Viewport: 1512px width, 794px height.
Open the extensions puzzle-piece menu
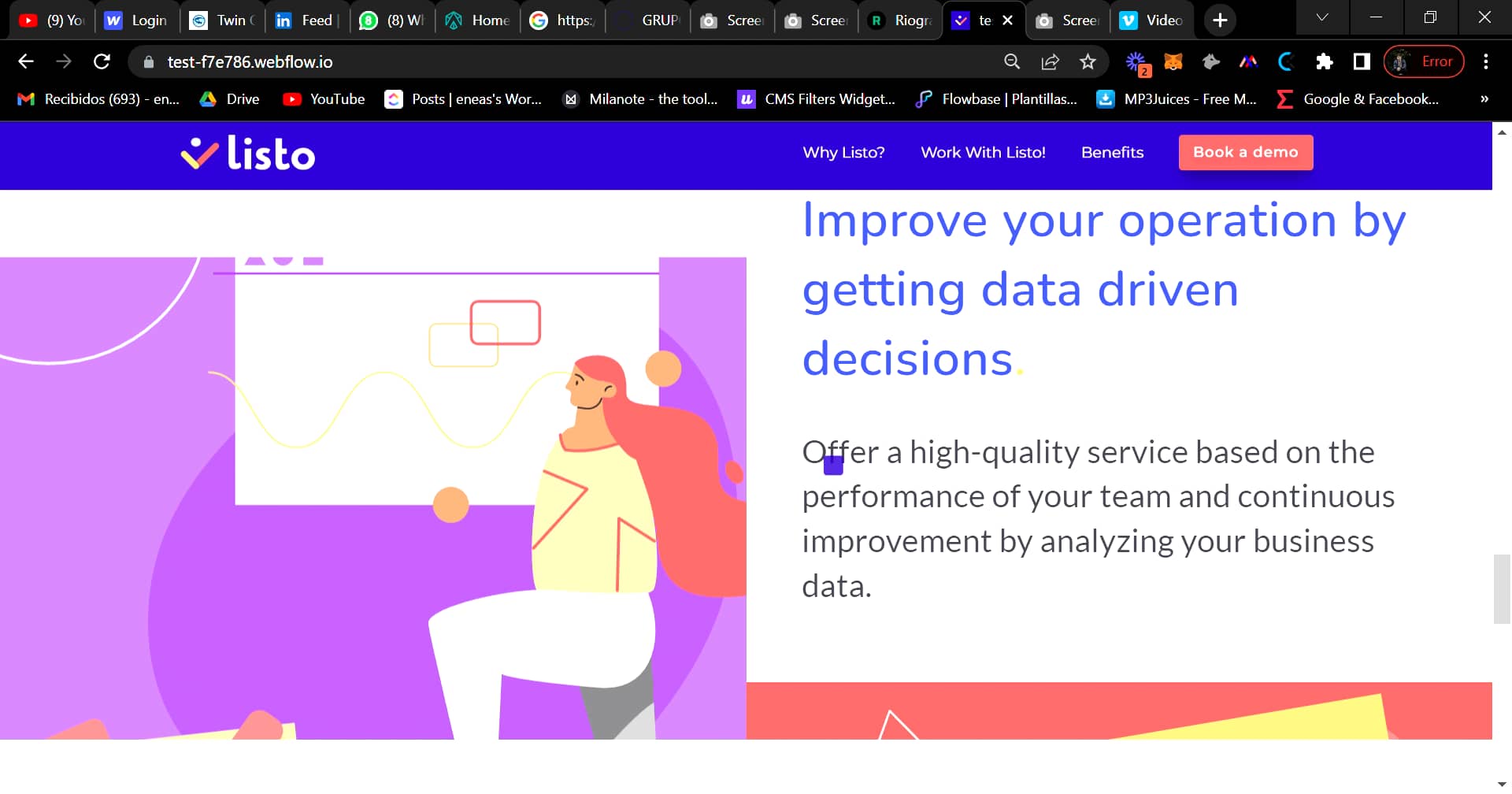[1325, 61]
